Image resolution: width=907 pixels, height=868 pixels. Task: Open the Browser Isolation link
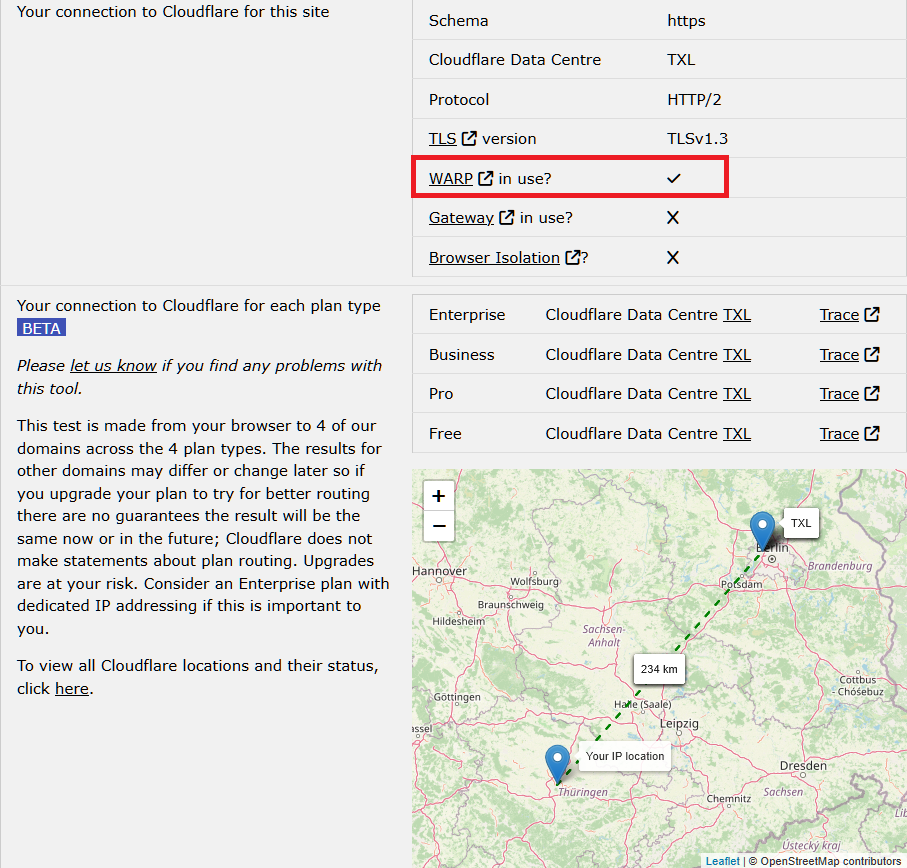pos(494,258)
